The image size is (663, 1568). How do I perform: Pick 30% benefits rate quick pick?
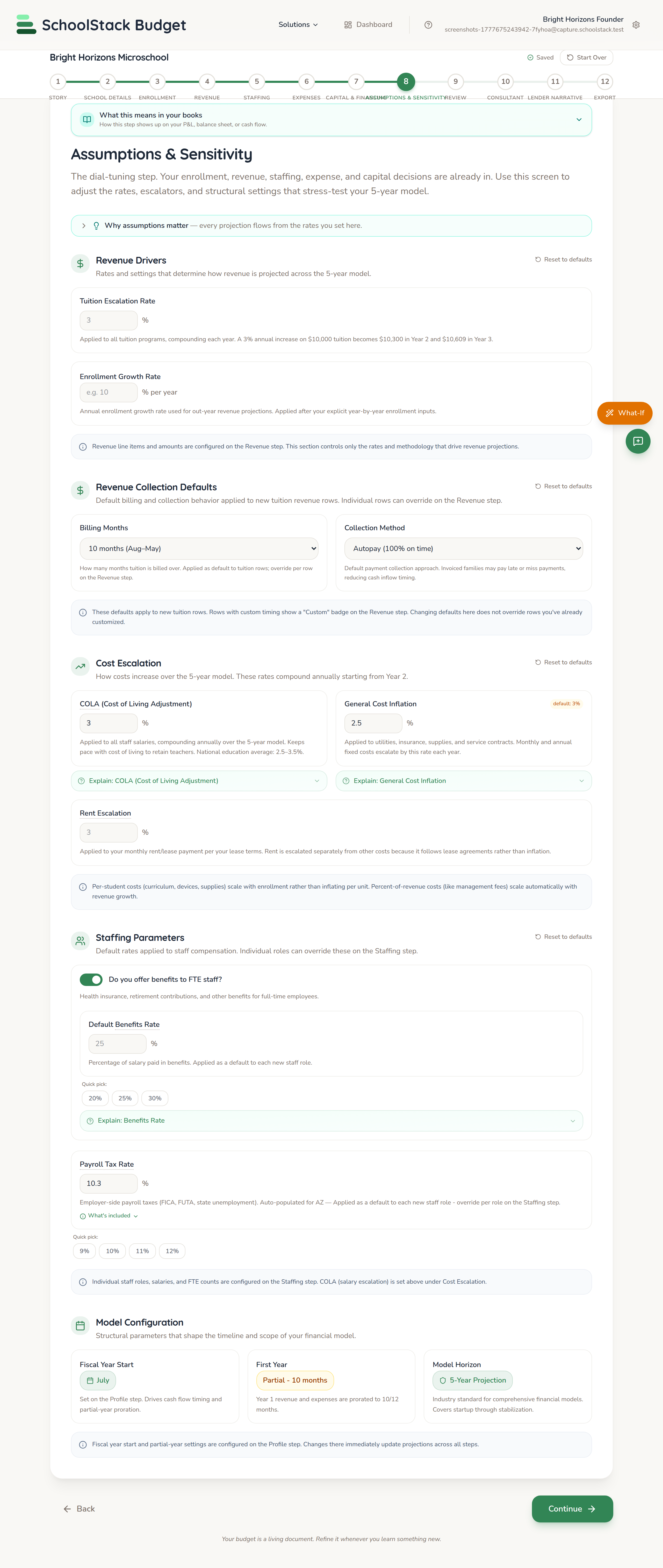pos(155,1099)
